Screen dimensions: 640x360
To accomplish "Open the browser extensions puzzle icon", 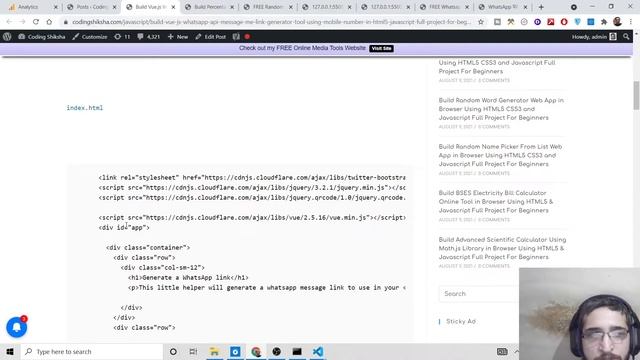I will click(x=604, y=22).
